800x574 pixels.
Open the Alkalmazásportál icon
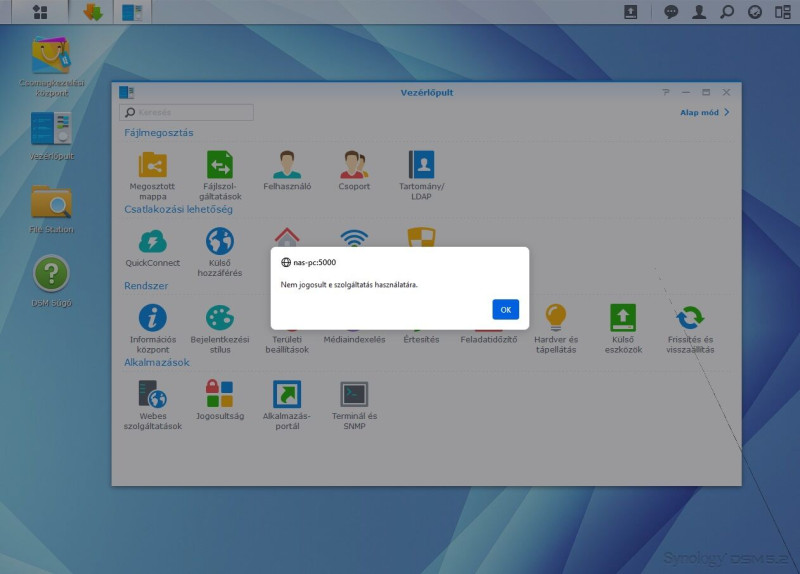287,394
